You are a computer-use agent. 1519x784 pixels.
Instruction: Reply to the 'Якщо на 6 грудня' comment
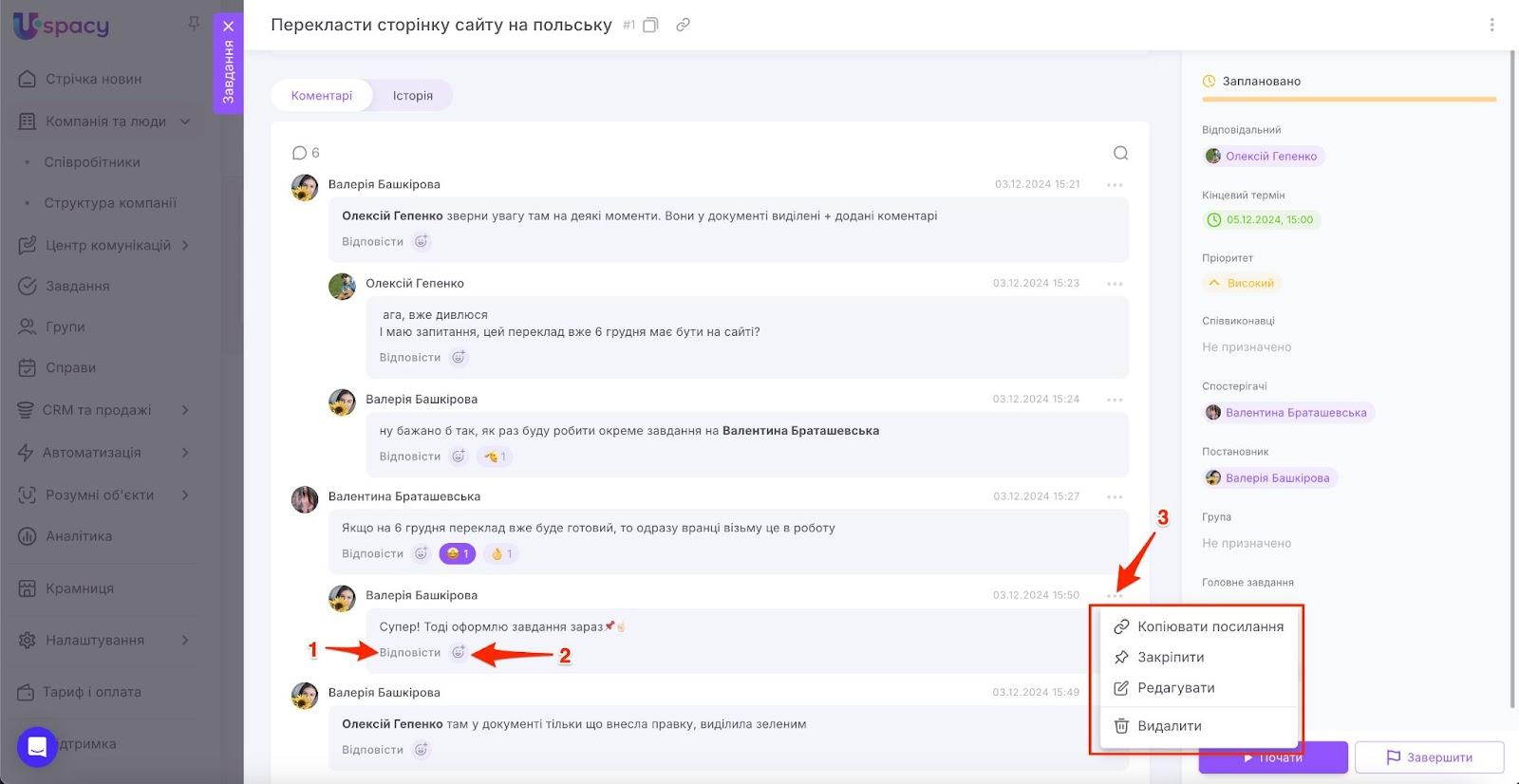(372, 554)
